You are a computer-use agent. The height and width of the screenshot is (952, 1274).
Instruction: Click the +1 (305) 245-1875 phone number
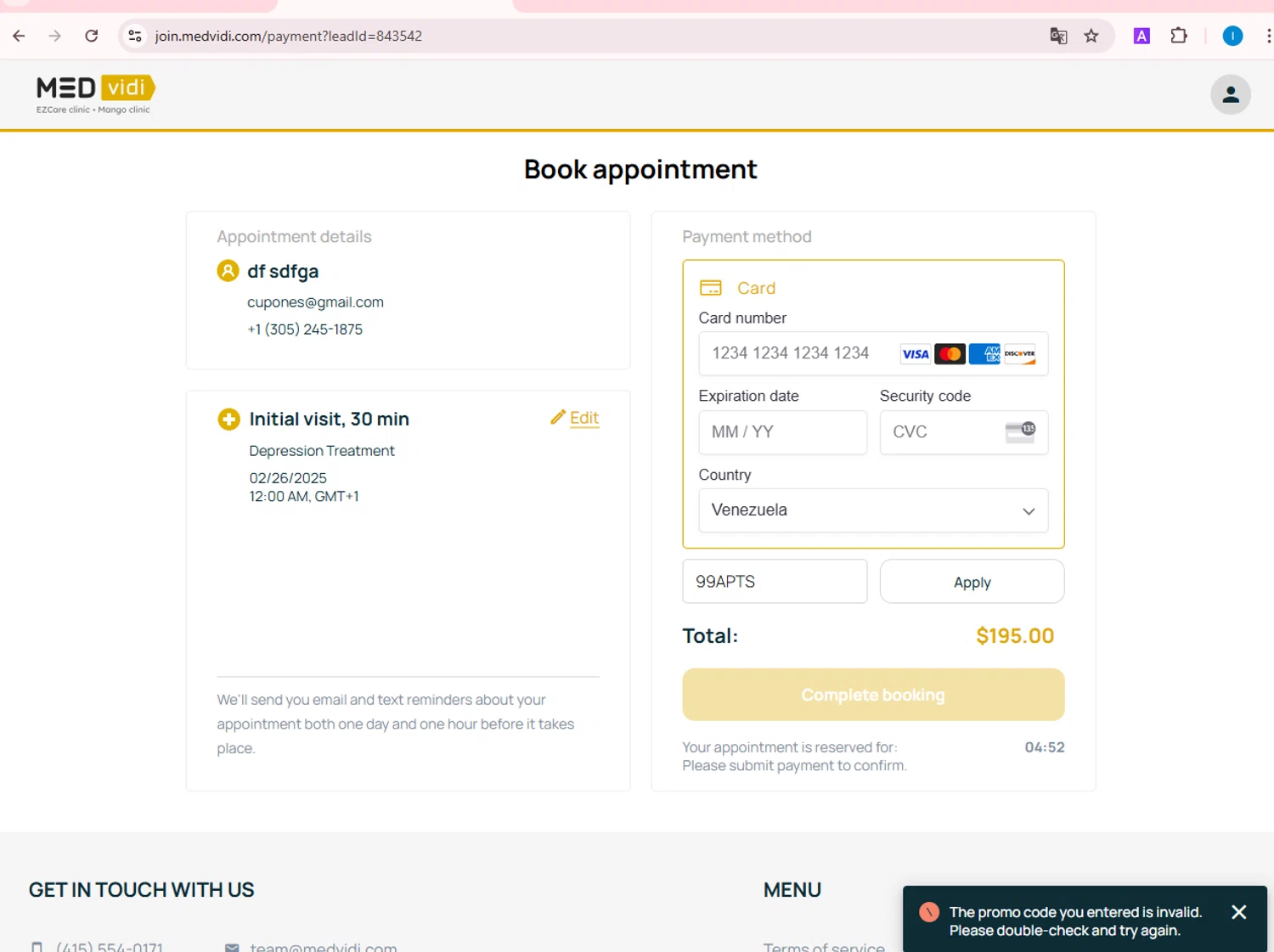pos(305,330)
